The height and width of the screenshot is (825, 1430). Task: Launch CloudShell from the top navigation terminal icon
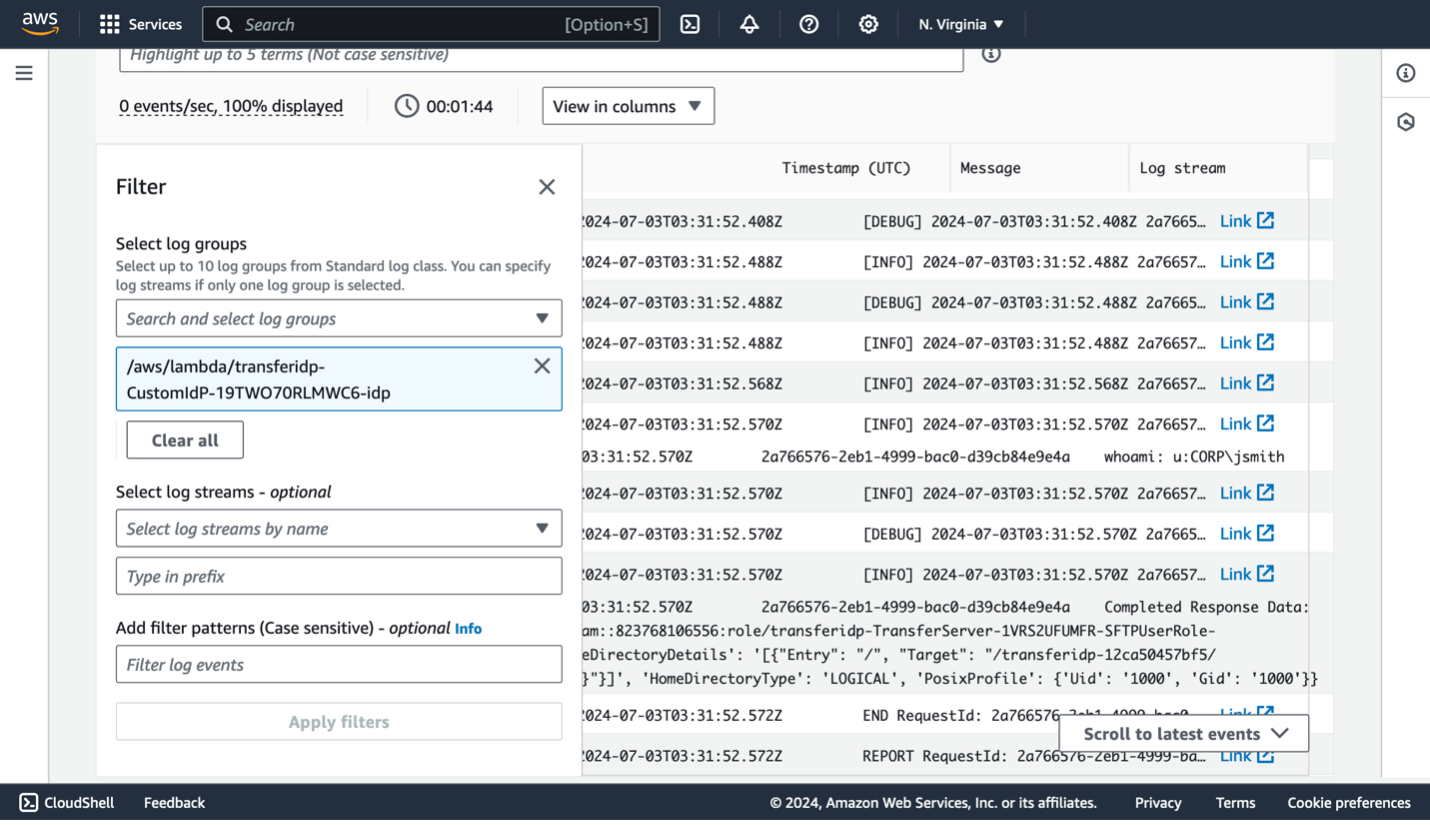690,24
